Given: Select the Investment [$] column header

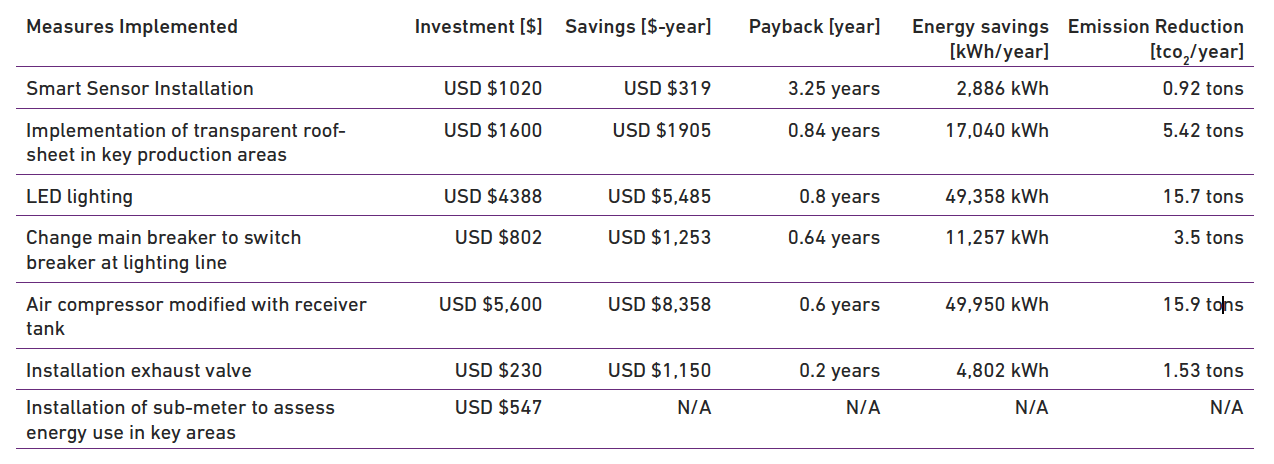Looking at the screenshot, I should [x=478, y=27].
